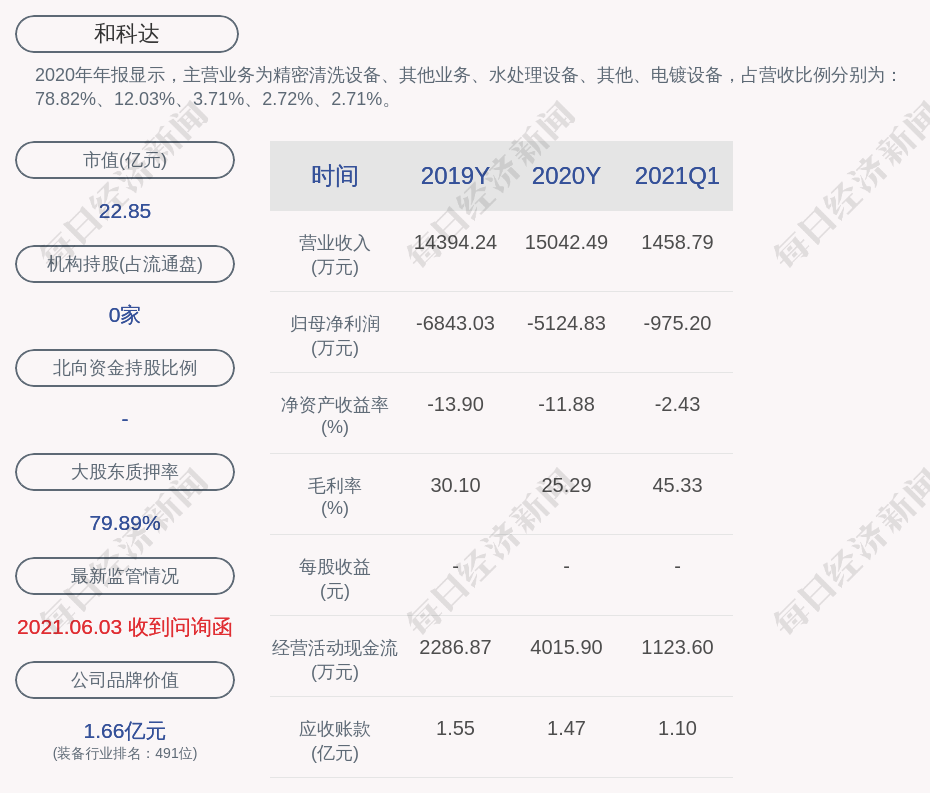The width and height of the screenshot is (930, 793).
Task: Click revenue value 15042.49
Action: click(566, 243)
